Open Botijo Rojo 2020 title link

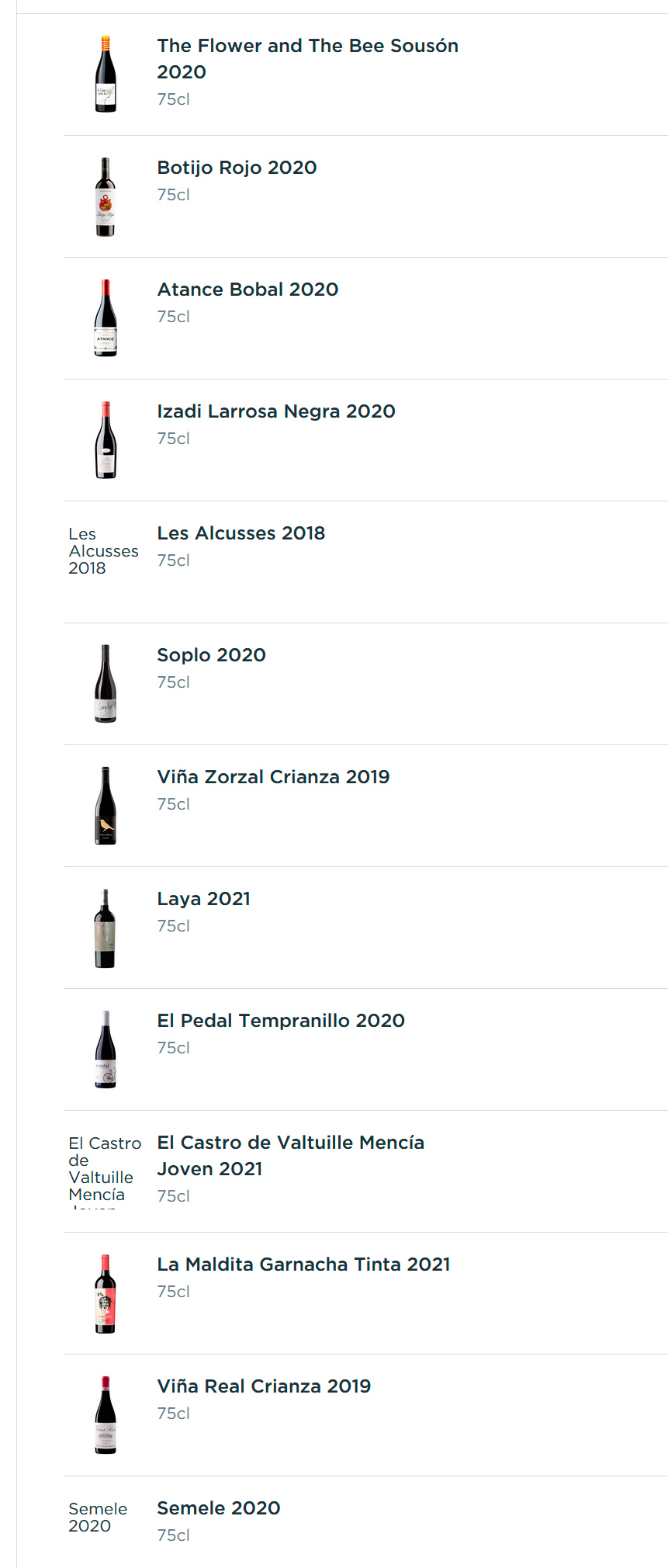(237, 168)
